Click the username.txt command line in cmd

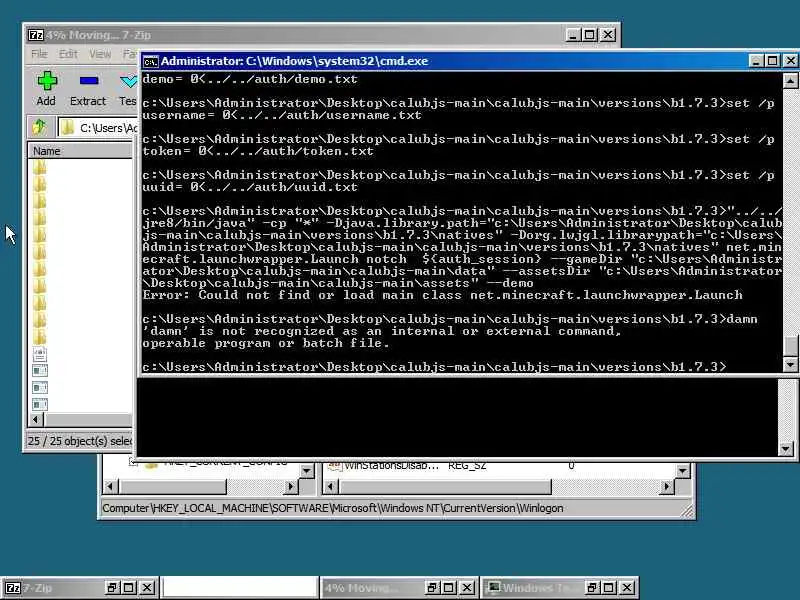point(282,115)
